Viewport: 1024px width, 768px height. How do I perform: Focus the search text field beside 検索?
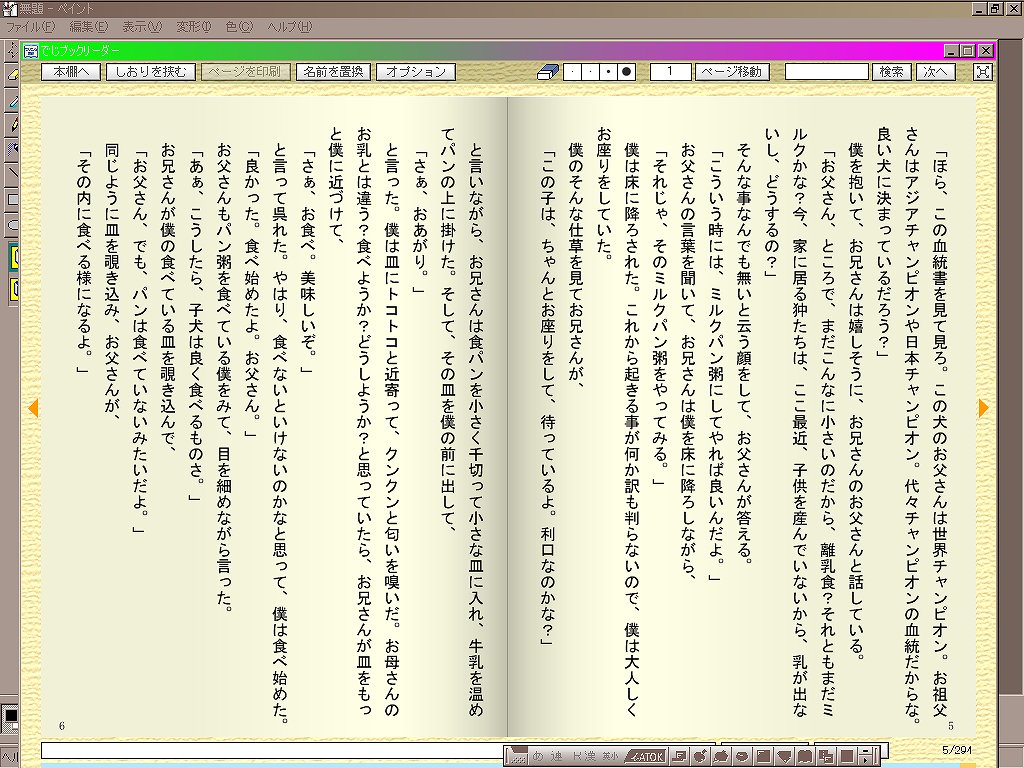tap(827, 72)
